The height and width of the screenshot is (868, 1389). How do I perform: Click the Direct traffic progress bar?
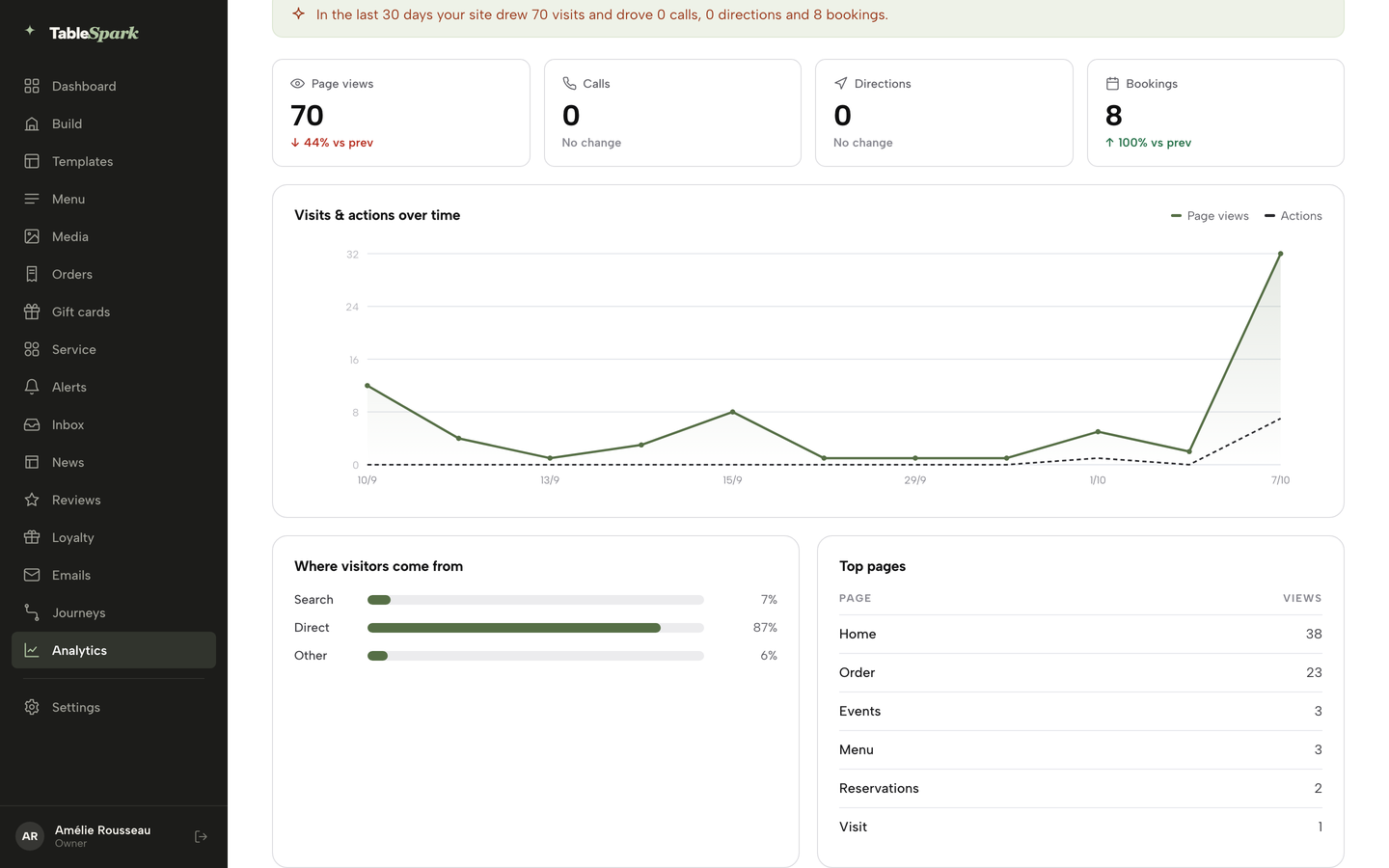pos(535,628)
